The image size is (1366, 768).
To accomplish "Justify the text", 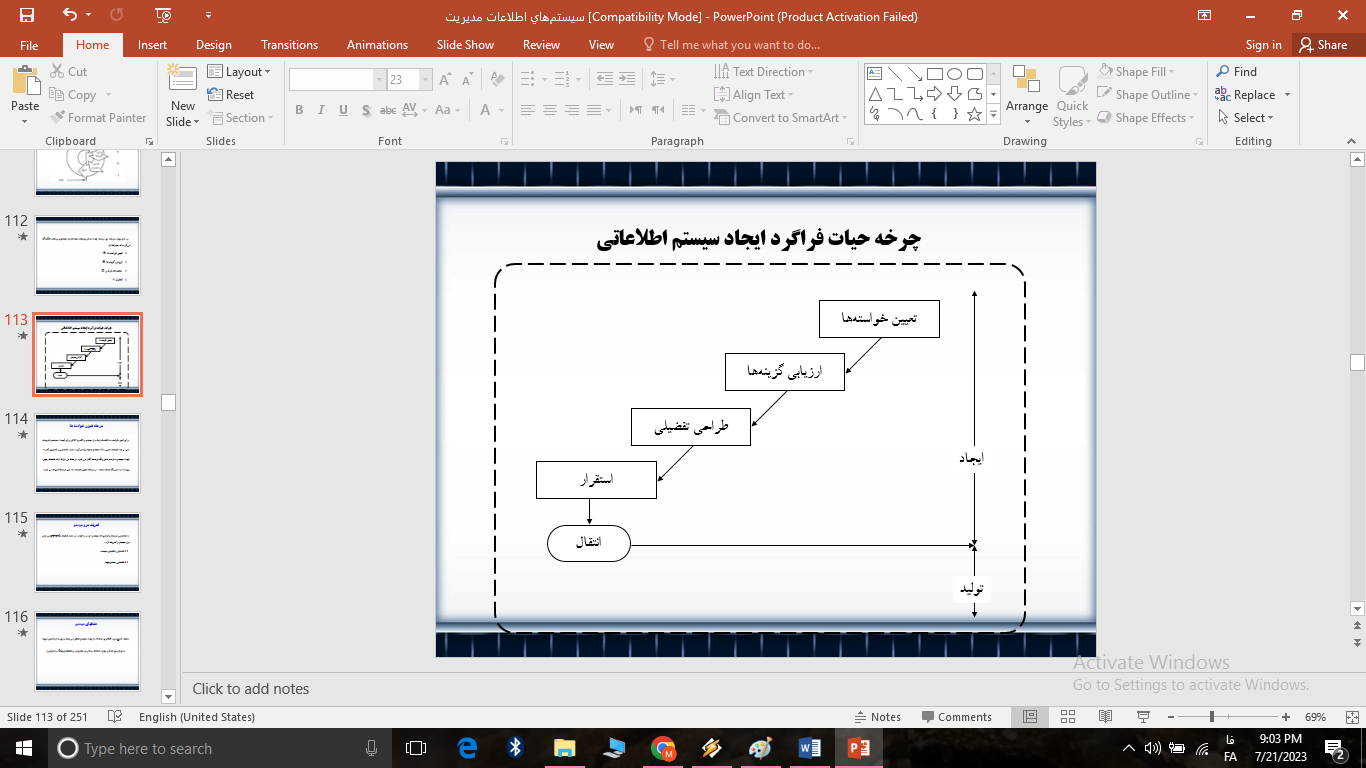I will [x=593, y=110].
